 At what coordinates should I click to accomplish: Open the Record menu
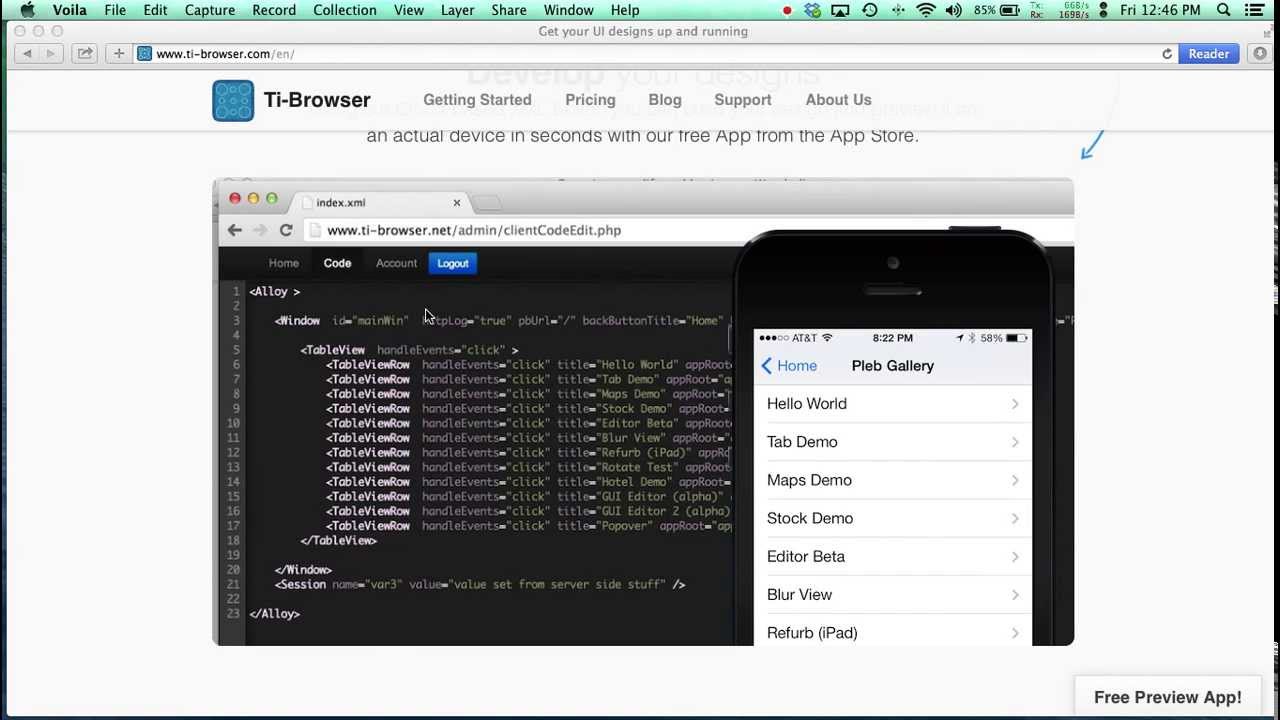[274, 10]
